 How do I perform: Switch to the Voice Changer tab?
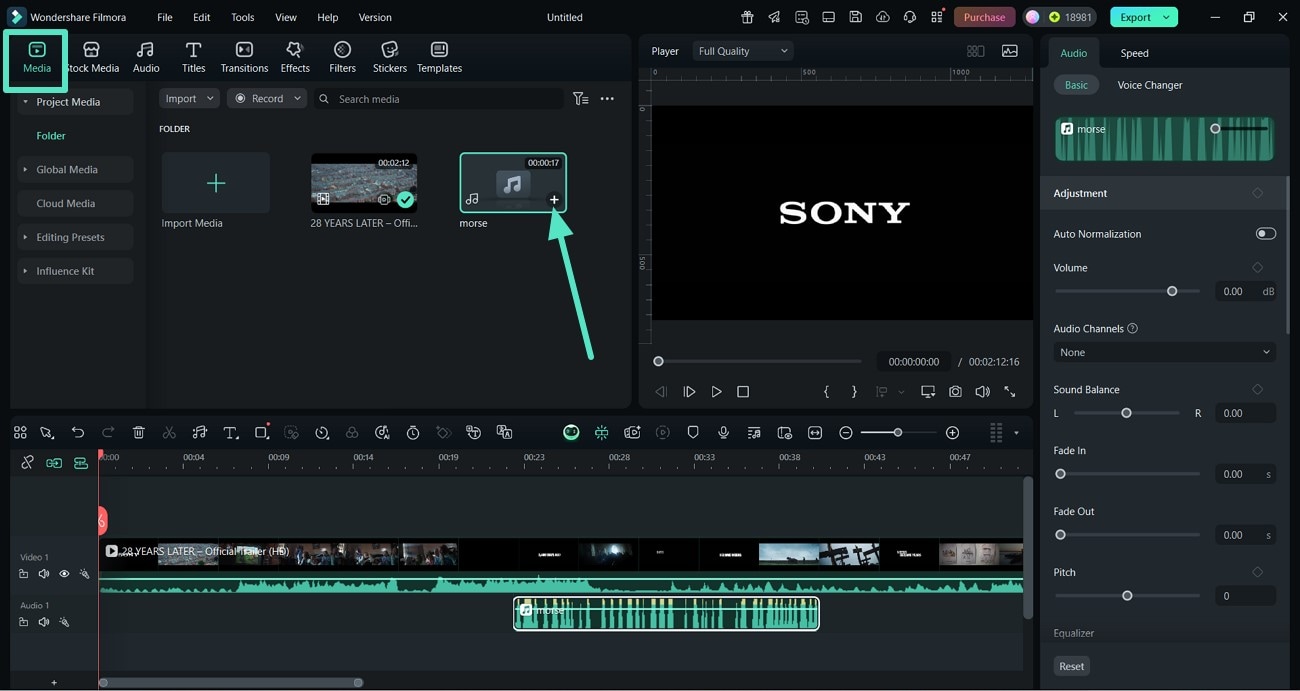(x=1149, y=85)
